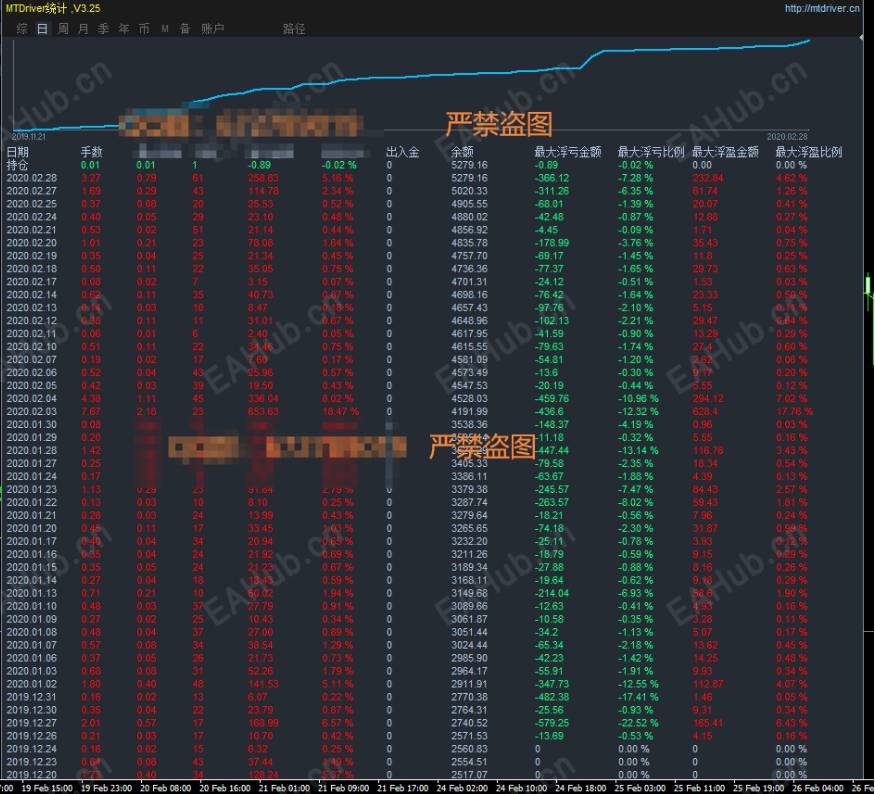Image resolution: width=875 pixels, height=794 pixels.
Task: Click loss ratio -22.52 %
Action: pyautogui.click(x=638, y=723)
